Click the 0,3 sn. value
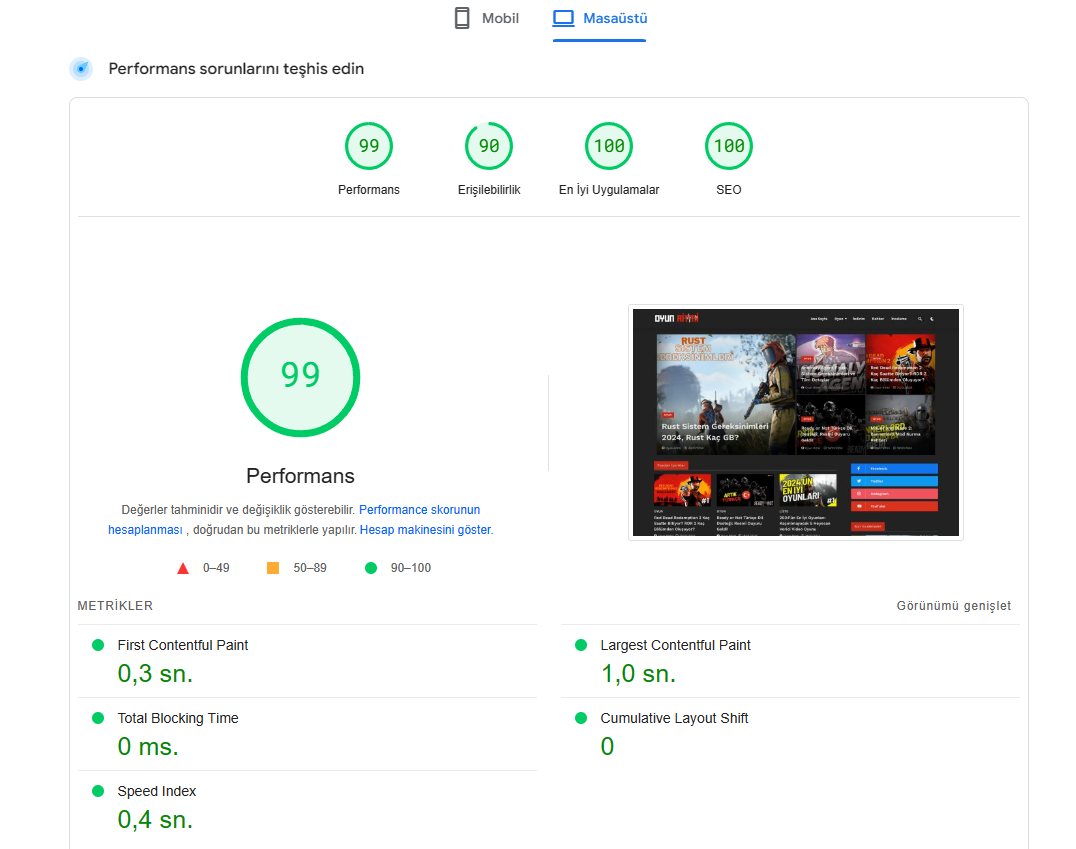Screen dimensions: 1076x849 click(155, 674)
